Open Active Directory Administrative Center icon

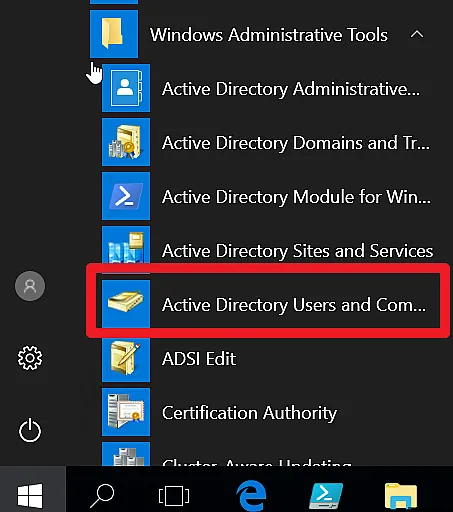point(126,88)
